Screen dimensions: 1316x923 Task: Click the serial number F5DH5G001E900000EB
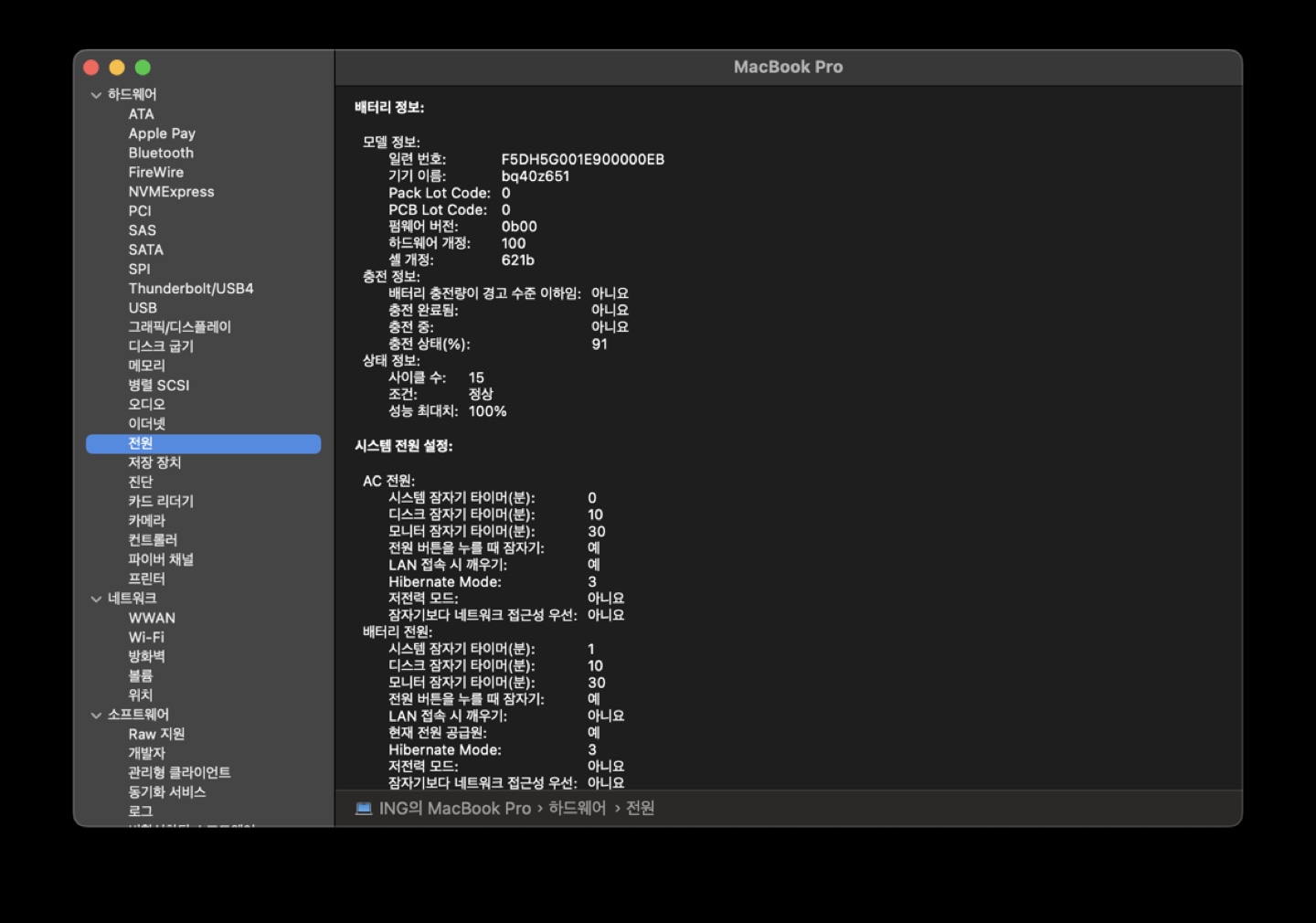coord(582,159)
